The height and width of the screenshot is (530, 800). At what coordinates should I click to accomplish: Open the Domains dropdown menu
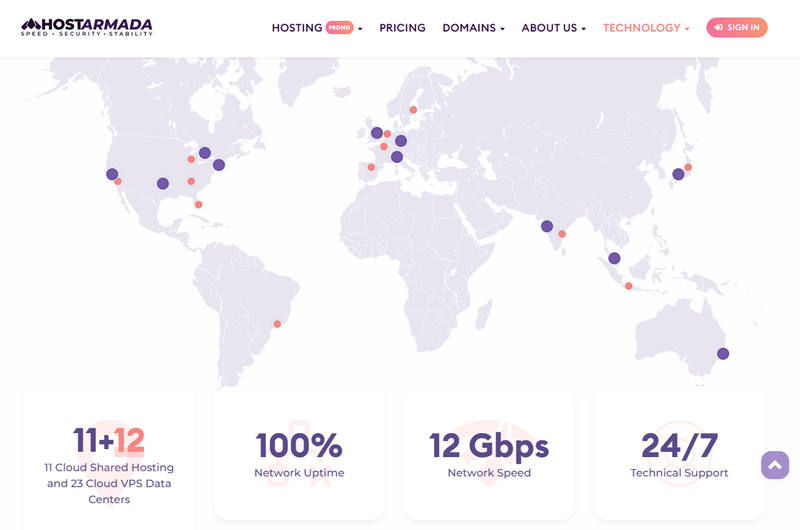click(473, 28)
